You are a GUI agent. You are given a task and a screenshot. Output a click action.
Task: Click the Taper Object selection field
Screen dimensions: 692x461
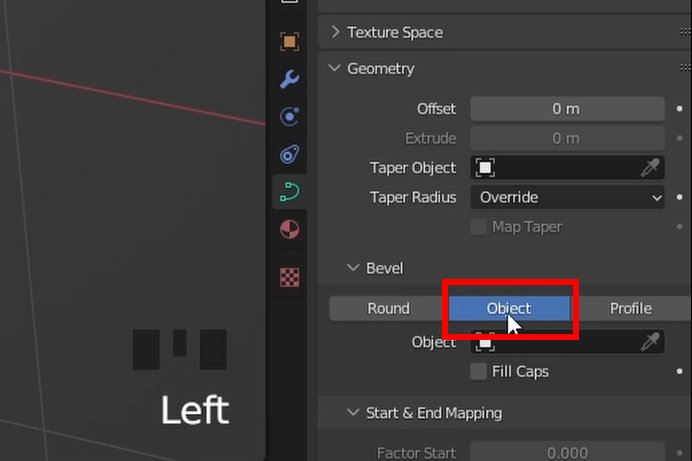coord(568,168)
